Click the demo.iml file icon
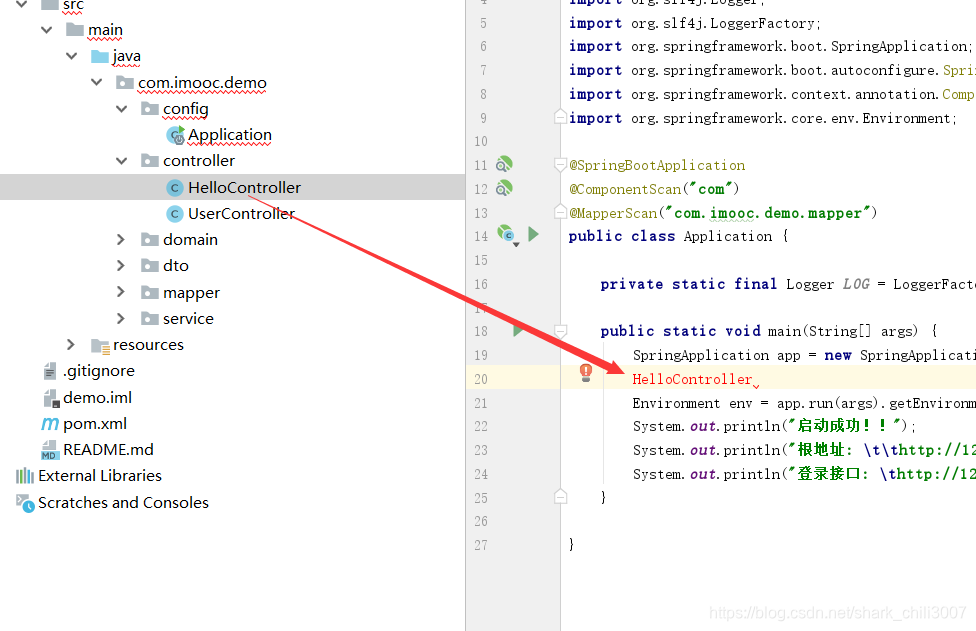 51,398
